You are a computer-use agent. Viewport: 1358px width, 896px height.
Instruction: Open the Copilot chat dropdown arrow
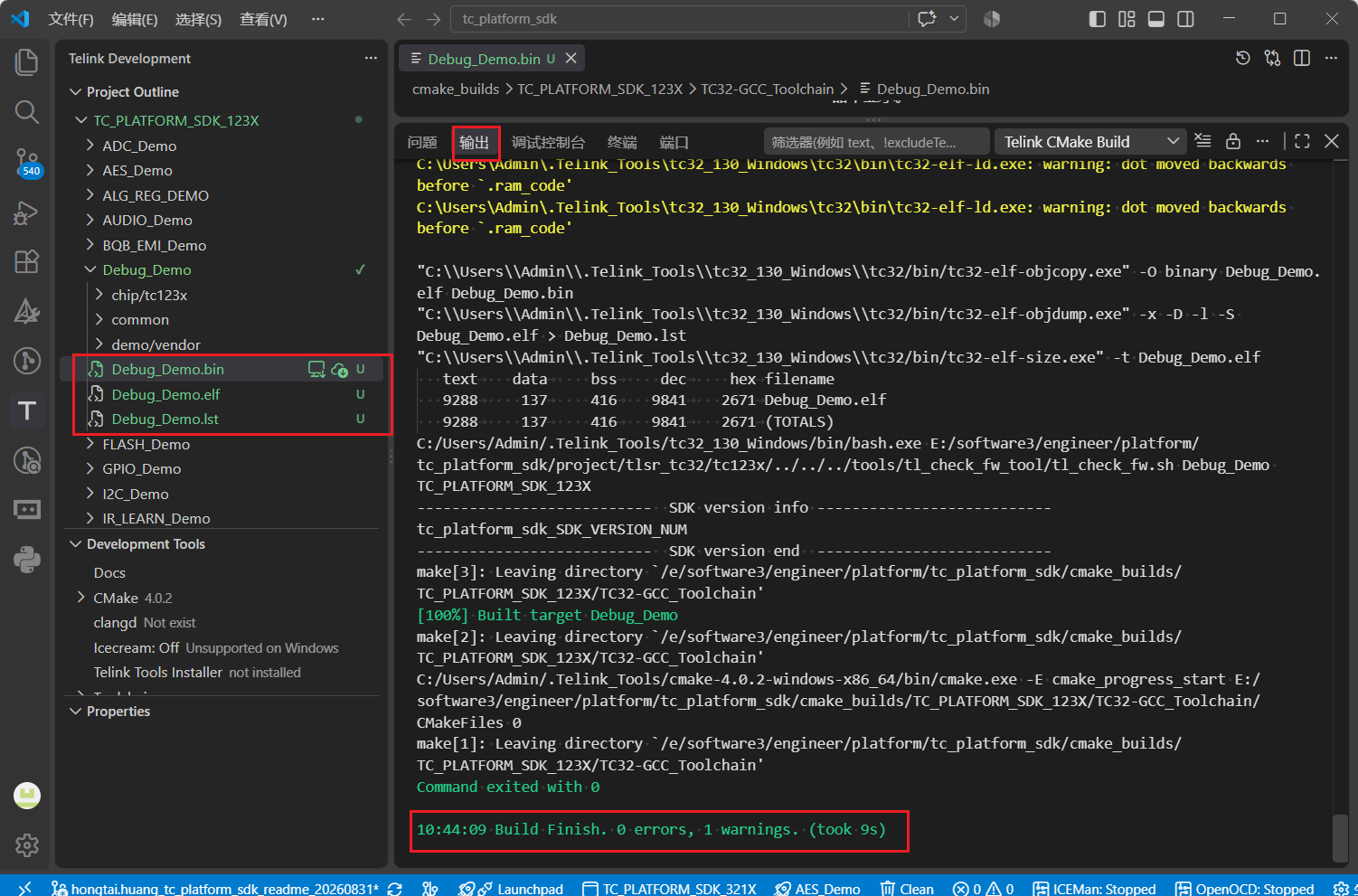[x=954, y=19]
